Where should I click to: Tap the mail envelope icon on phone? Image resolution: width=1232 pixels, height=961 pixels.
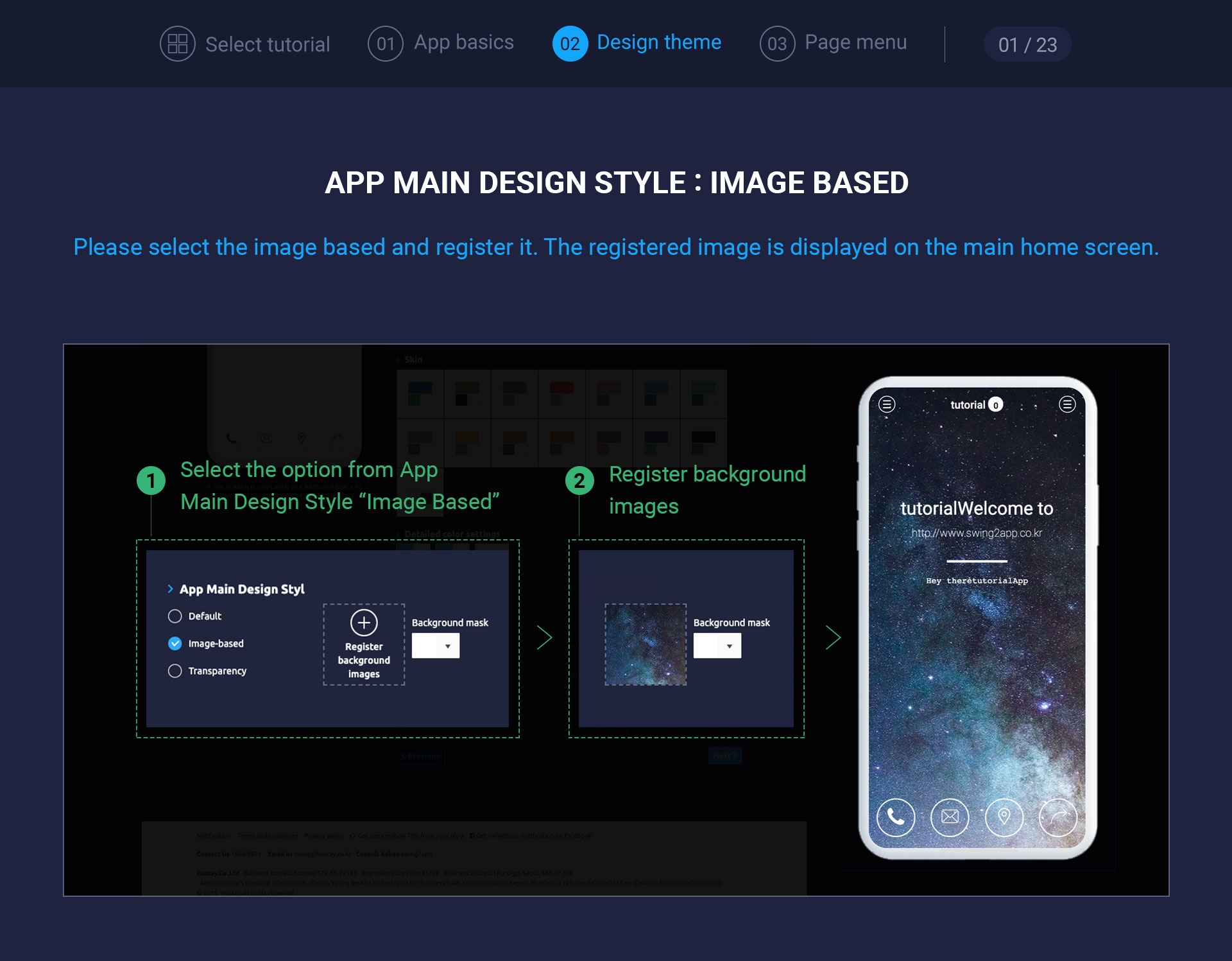tap(950, 817)
